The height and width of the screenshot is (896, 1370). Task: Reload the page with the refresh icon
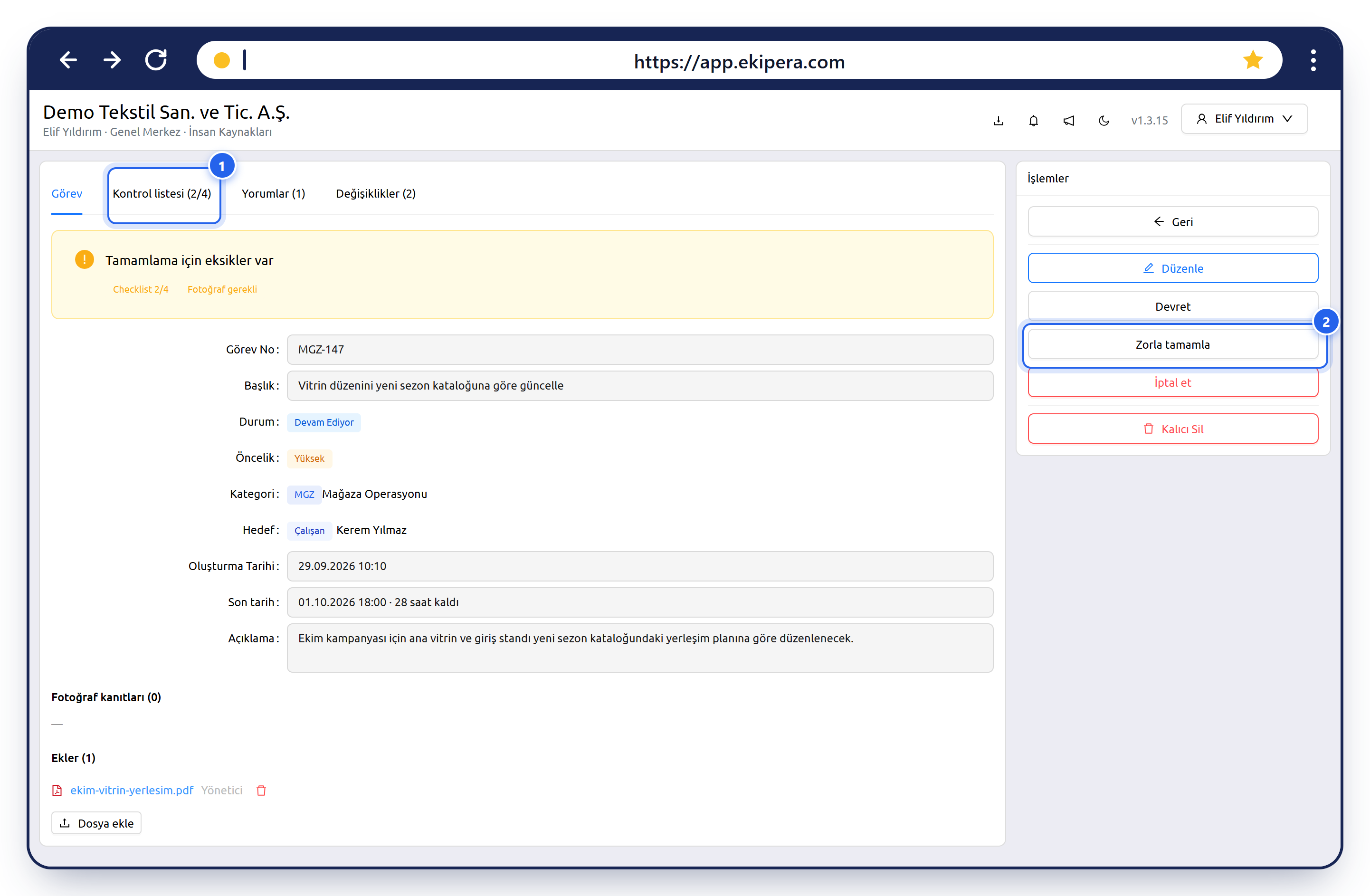156,60
